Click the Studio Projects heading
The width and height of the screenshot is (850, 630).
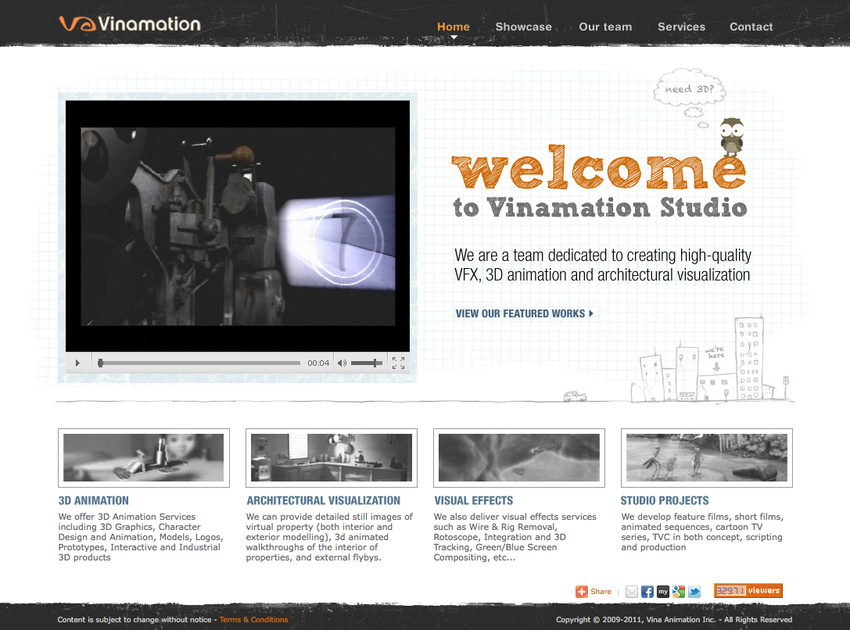665,500
